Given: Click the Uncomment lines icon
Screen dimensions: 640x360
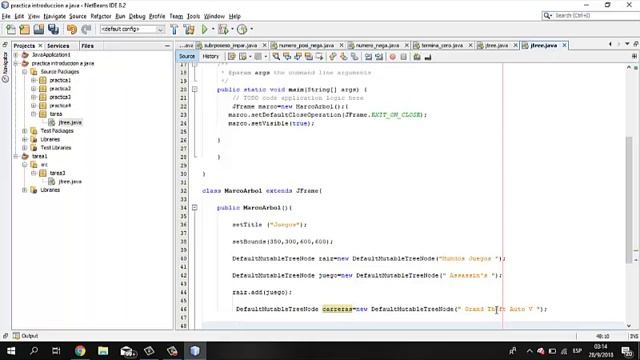Looking at the screenshot, I should [428, 57].
